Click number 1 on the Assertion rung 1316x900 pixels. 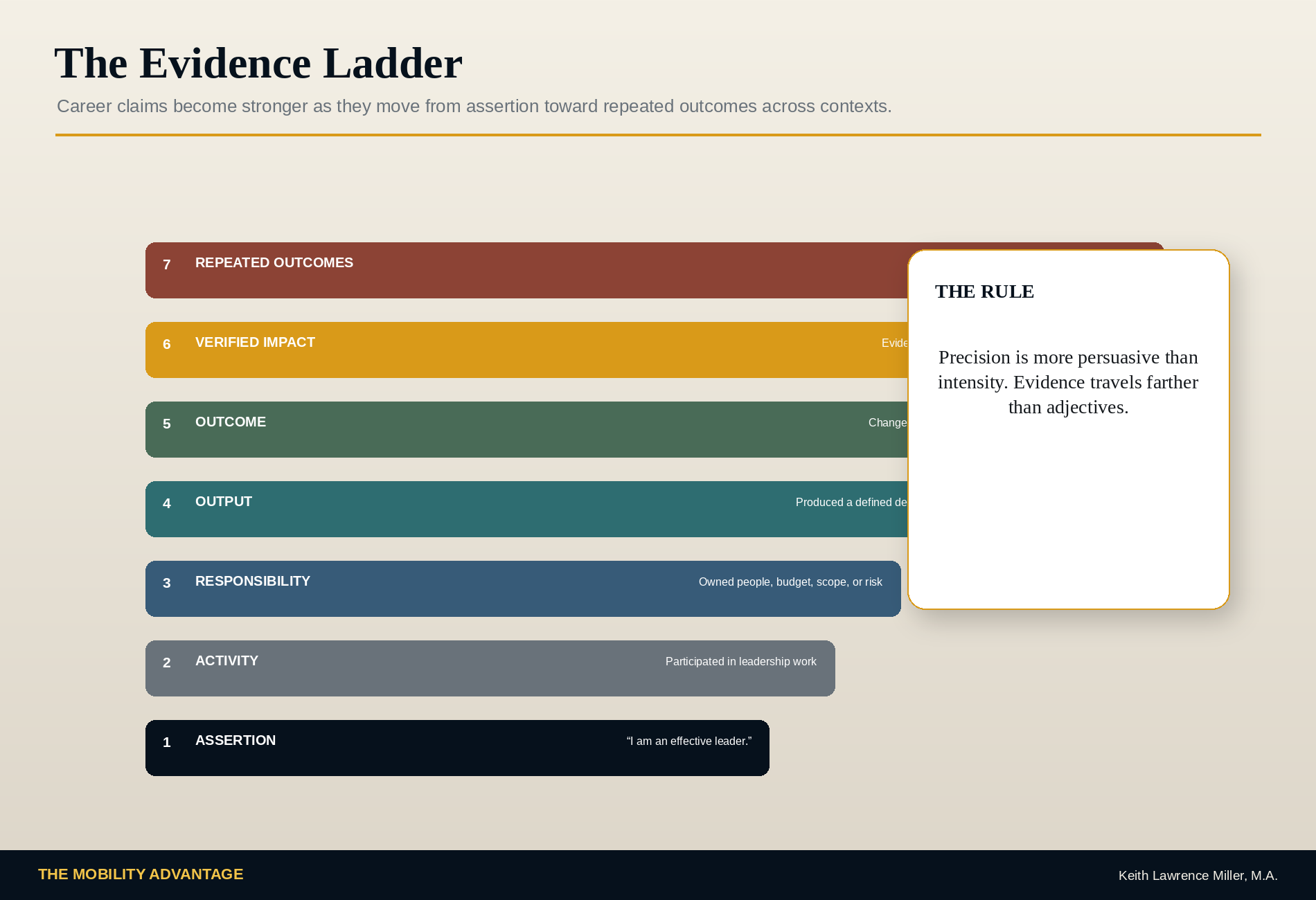click(166, 742)
